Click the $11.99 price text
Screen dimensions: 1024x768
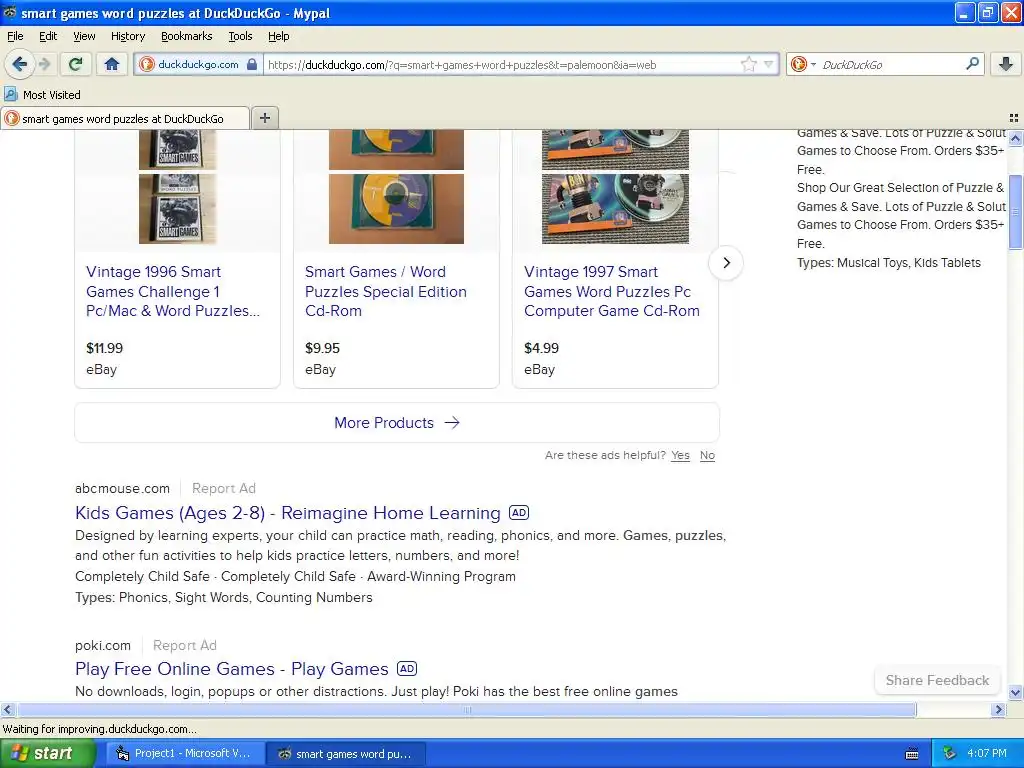click(x=104, y=348)
